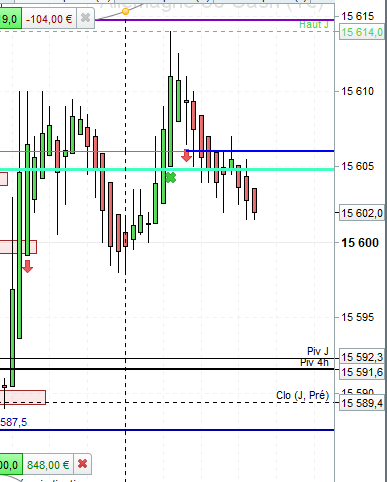Select the blue 587,5 level label
Screen dimensions: 387x482
coord(14,422)
